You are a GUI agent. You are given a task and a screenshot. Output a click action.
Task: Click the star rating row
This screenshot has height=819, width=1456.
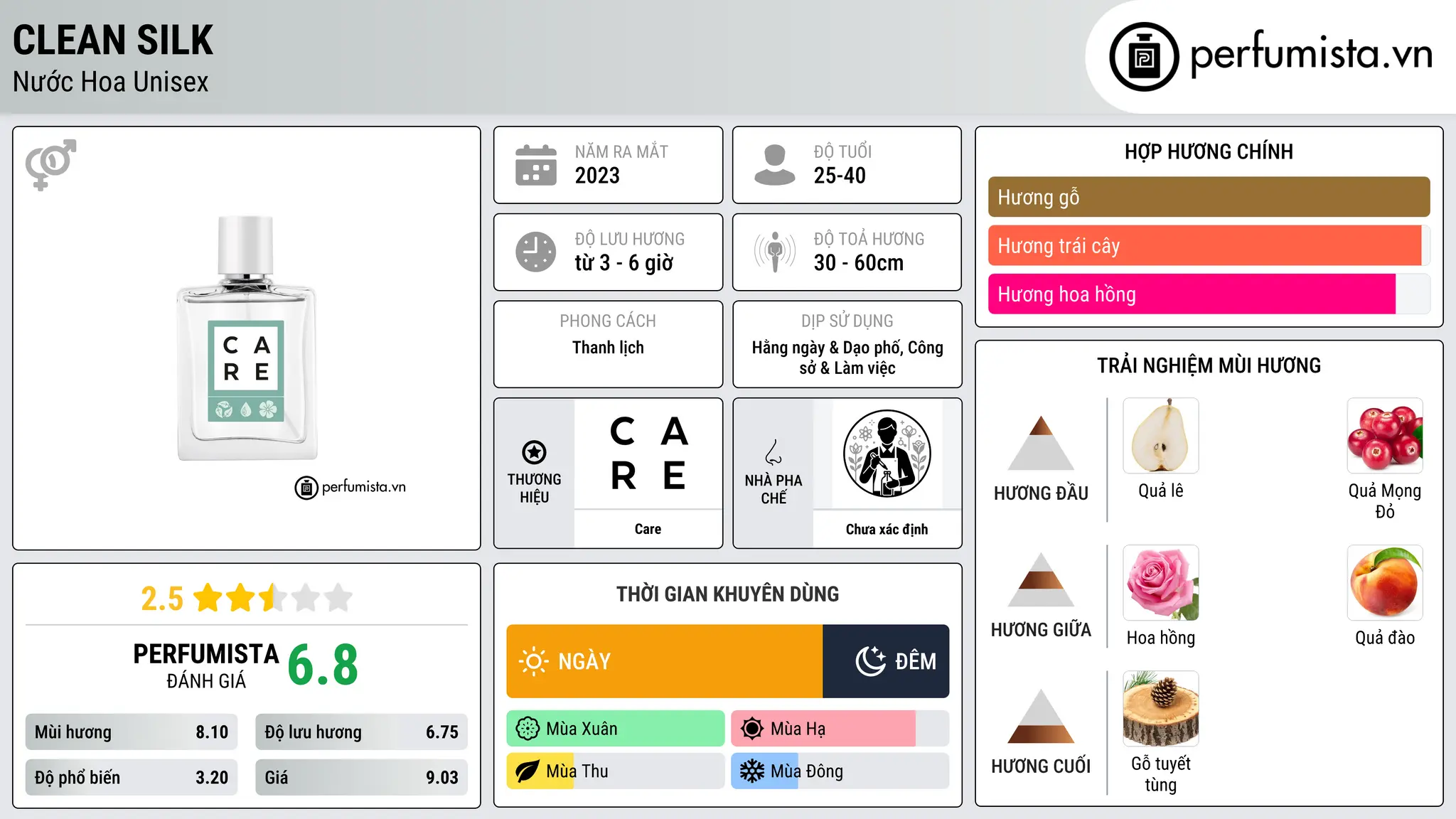(273, 598)
